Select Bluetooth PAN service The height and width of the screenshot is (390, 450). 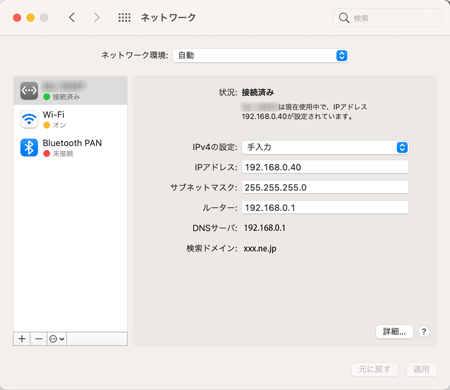(x=70, y=148)
